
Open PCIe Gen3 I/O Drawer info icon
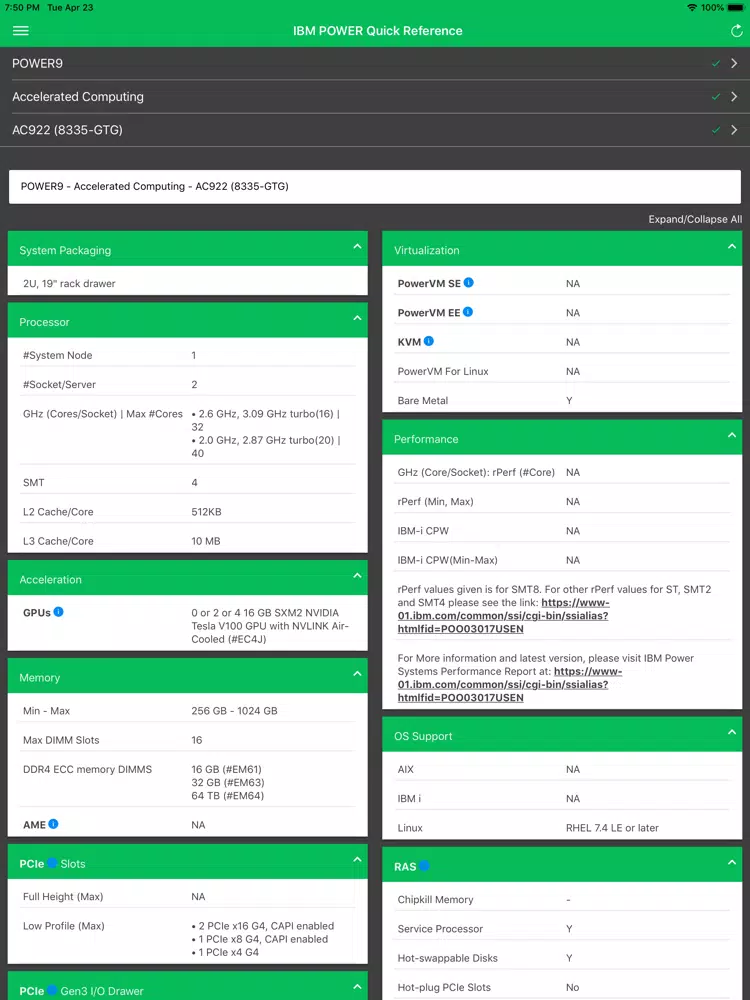point(52,990)
